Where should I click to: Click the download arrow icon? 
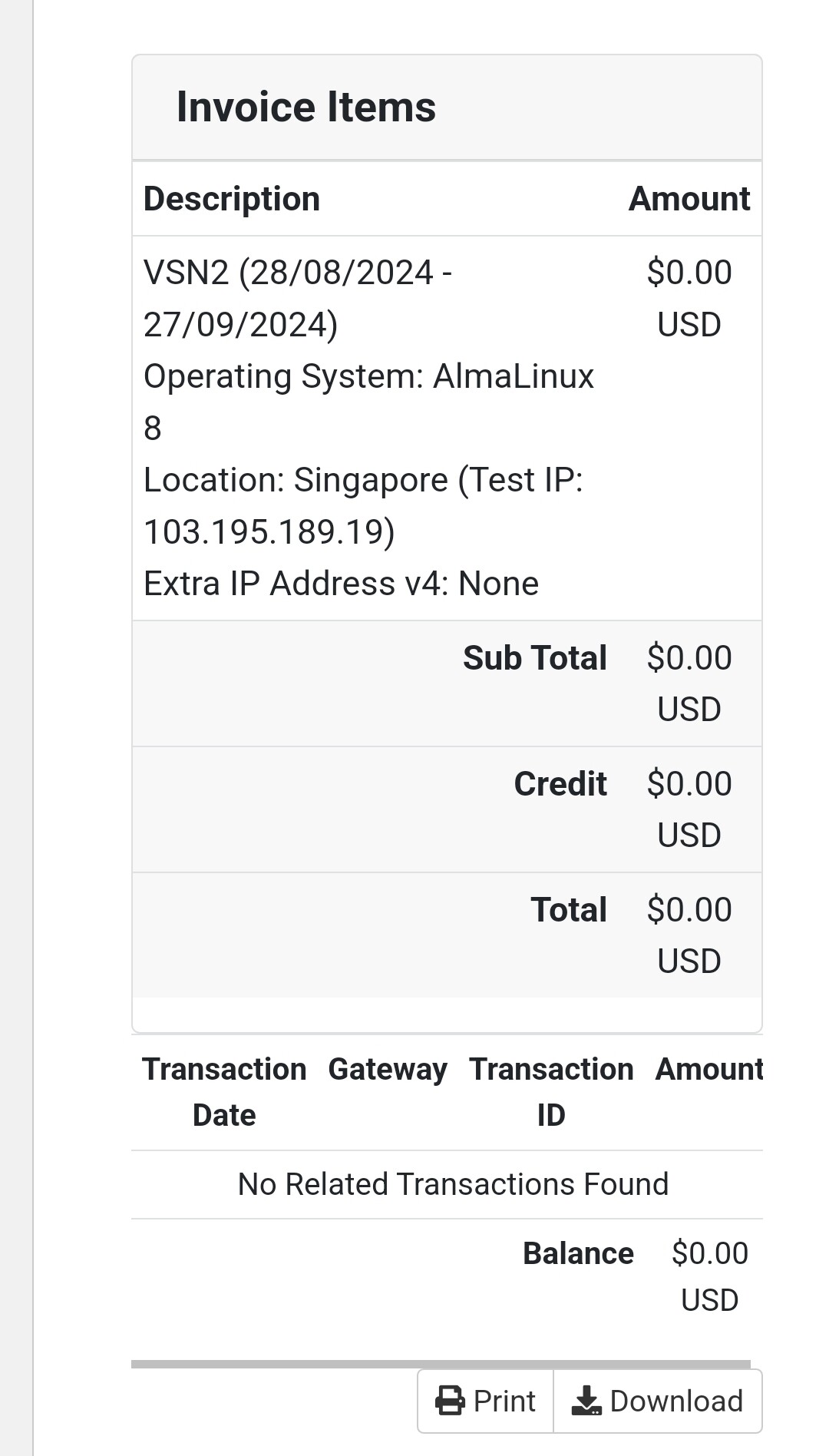click(x=586, y=1401)
